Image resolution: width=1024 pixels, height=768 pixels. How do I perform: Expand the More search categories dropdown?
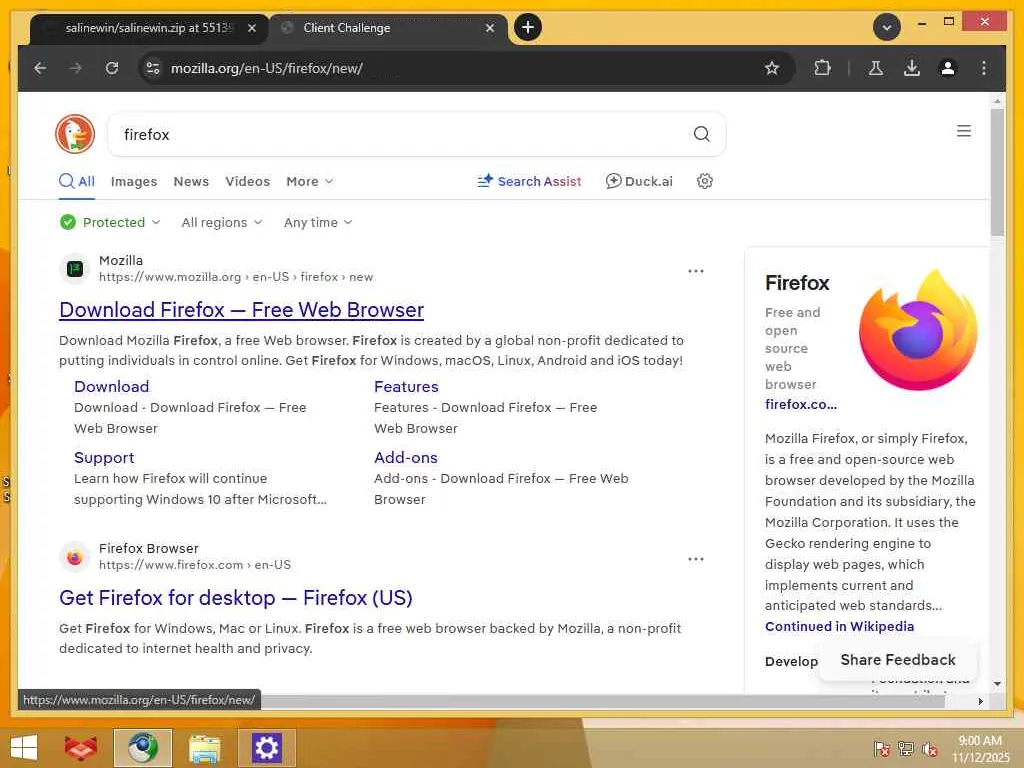(310, 182)
